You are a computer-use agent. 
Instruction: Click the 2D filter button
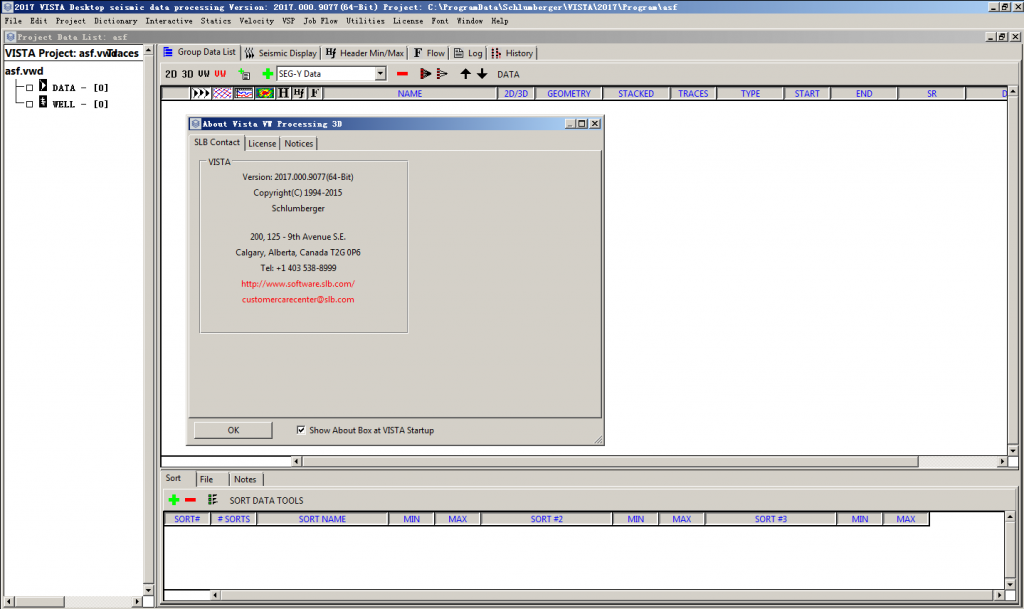pos(170,74)
